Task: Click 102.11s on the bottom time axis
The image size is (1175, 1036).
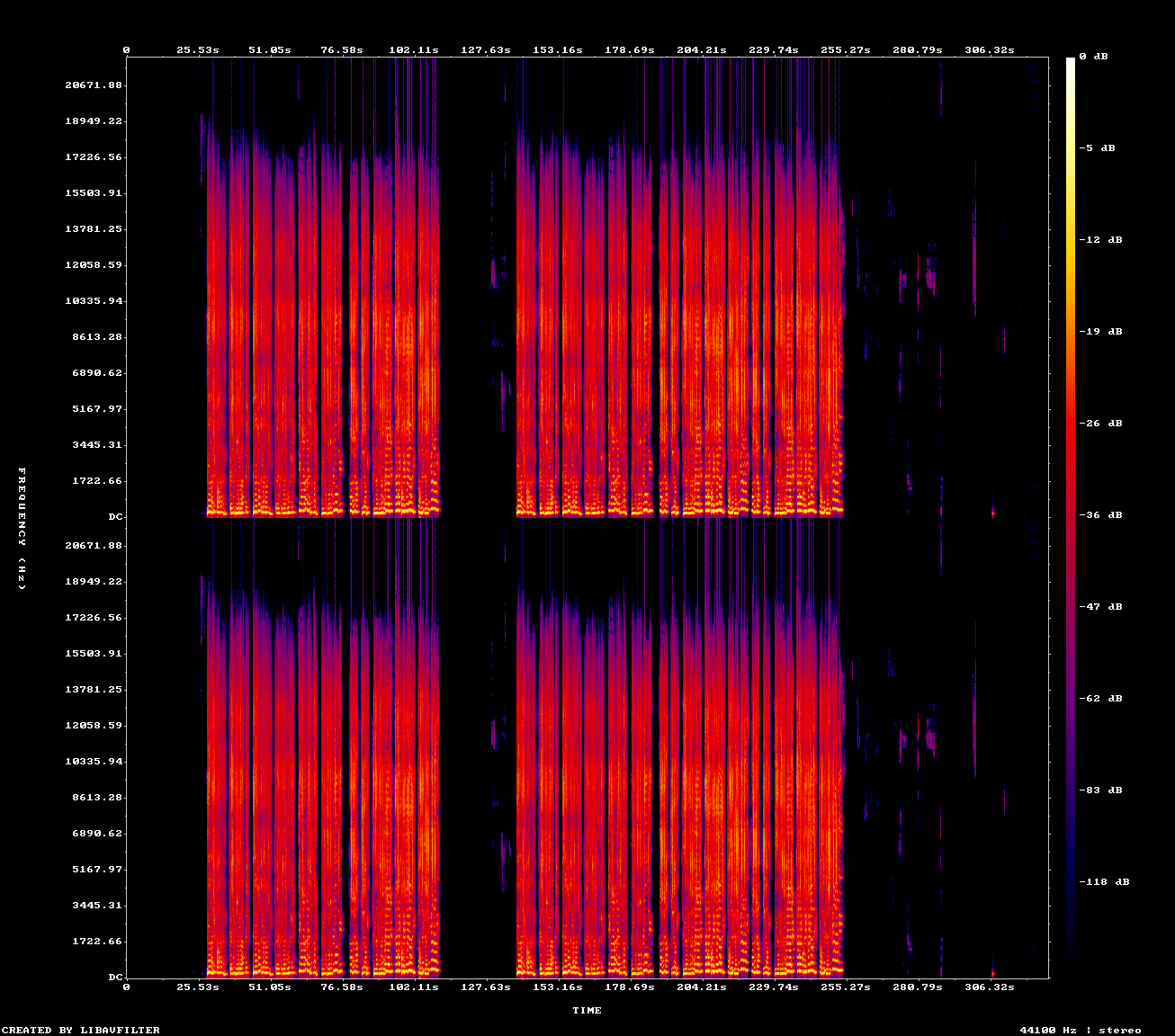Action: click(414, 987)
